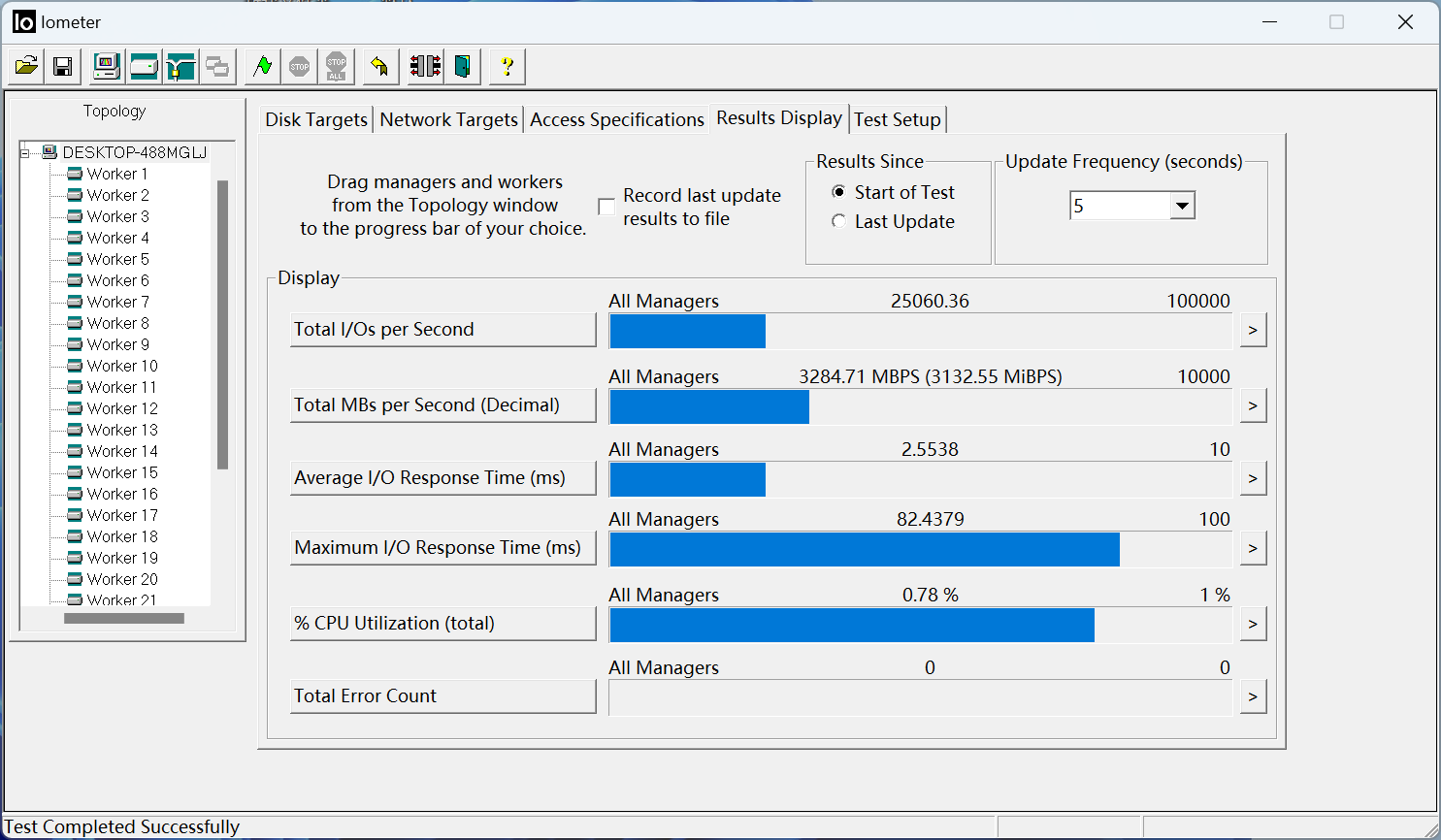Click Test Completed Successfully status text
1441x840 pixels.
(122, 826)
